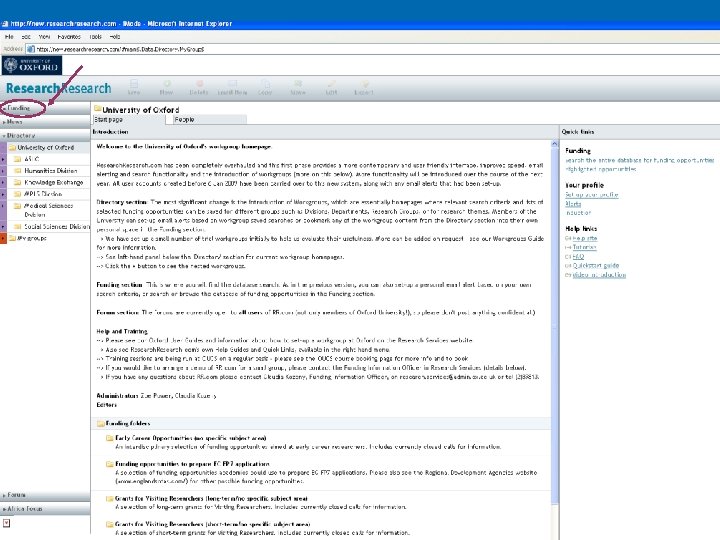Open 'Set up your profile' link
The image size is (720, 540).
coord(591,195)
